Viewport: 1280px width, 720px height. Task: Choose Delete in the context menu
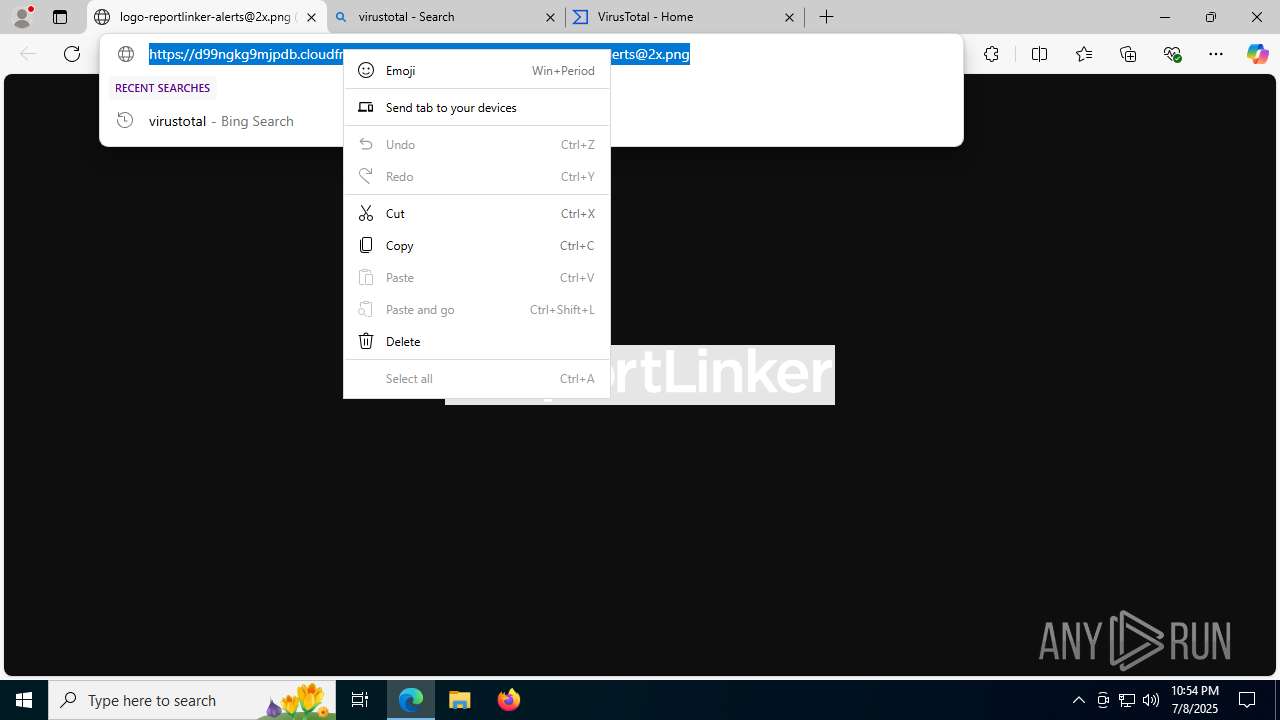click(x=477, y=341)
